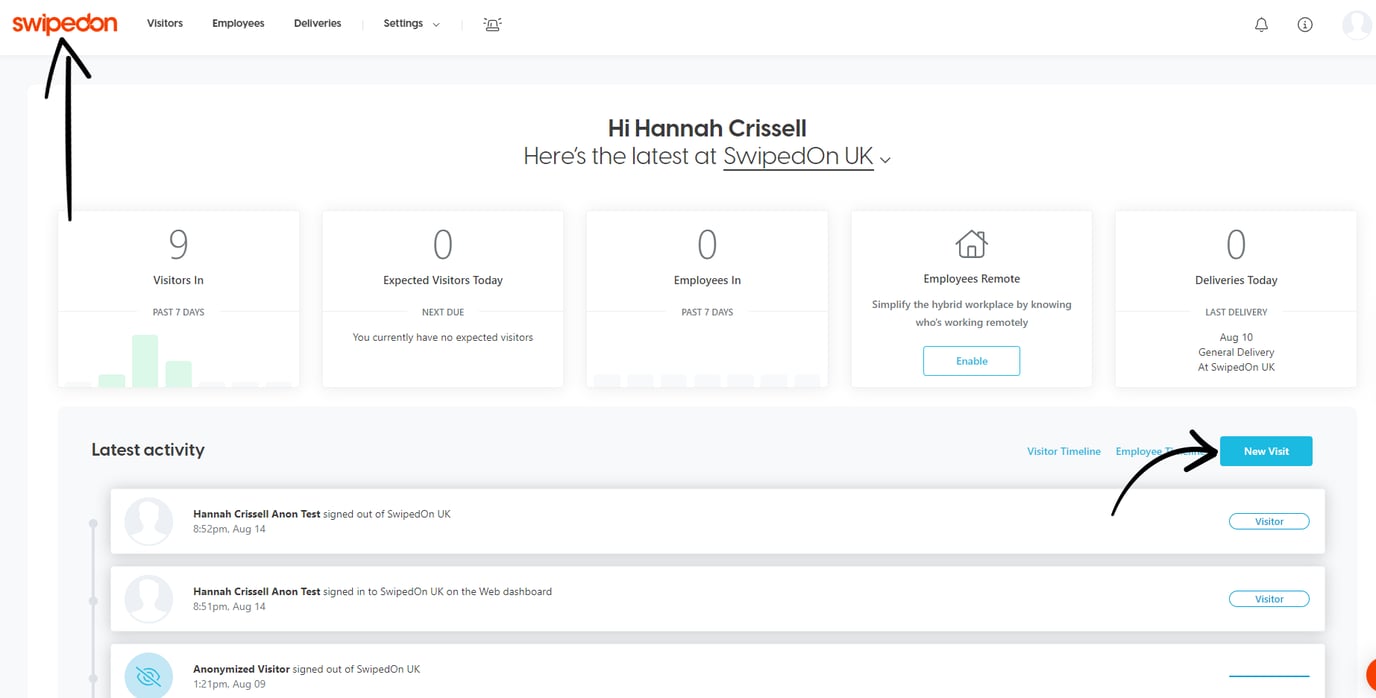Open the Deliveries Today card
This screenshot has height=698, width=1376.
click(x=1235, y=298)
